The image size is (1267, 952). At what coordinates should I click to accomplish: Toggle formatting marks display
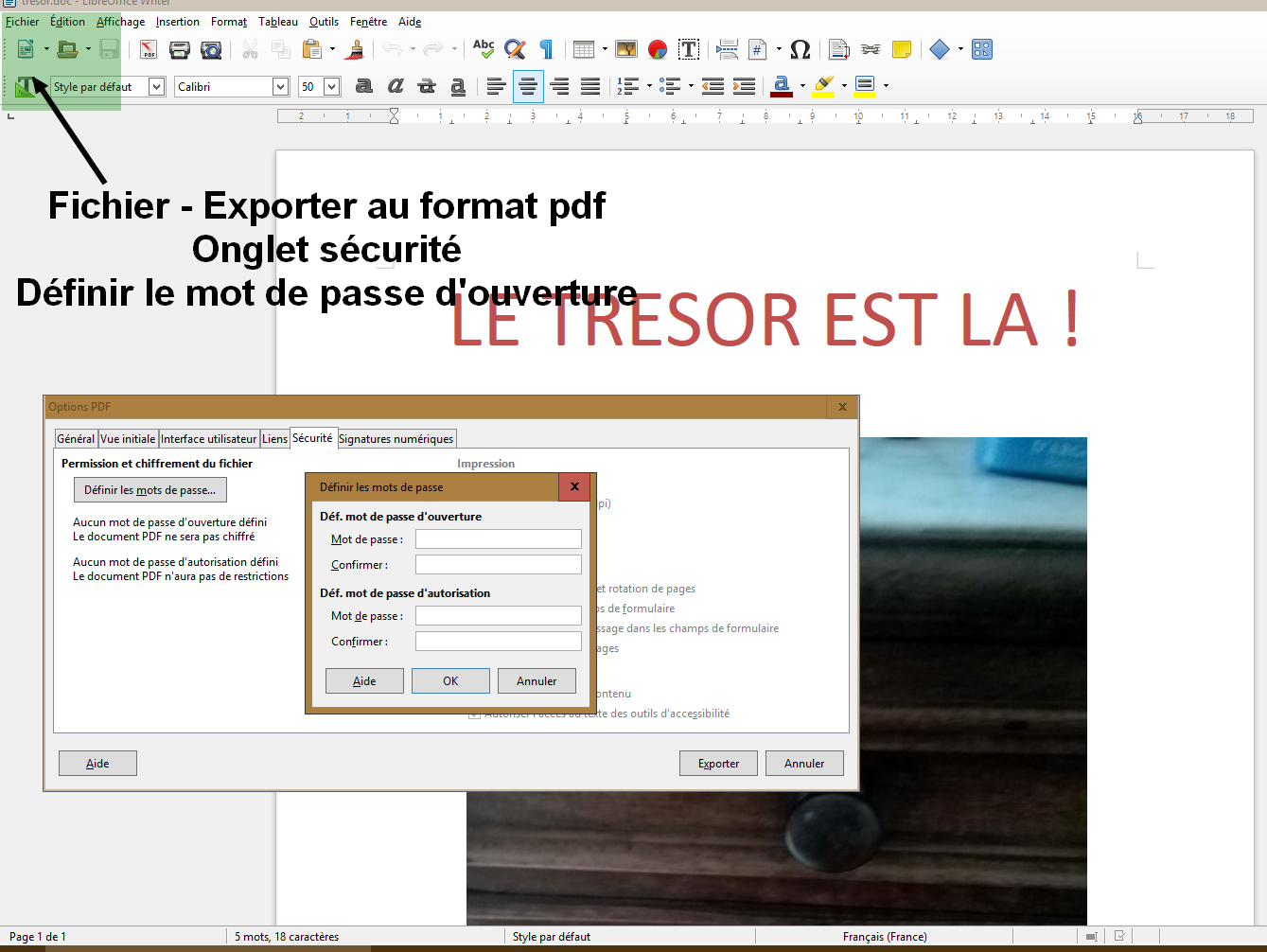[x=547, y=49]
